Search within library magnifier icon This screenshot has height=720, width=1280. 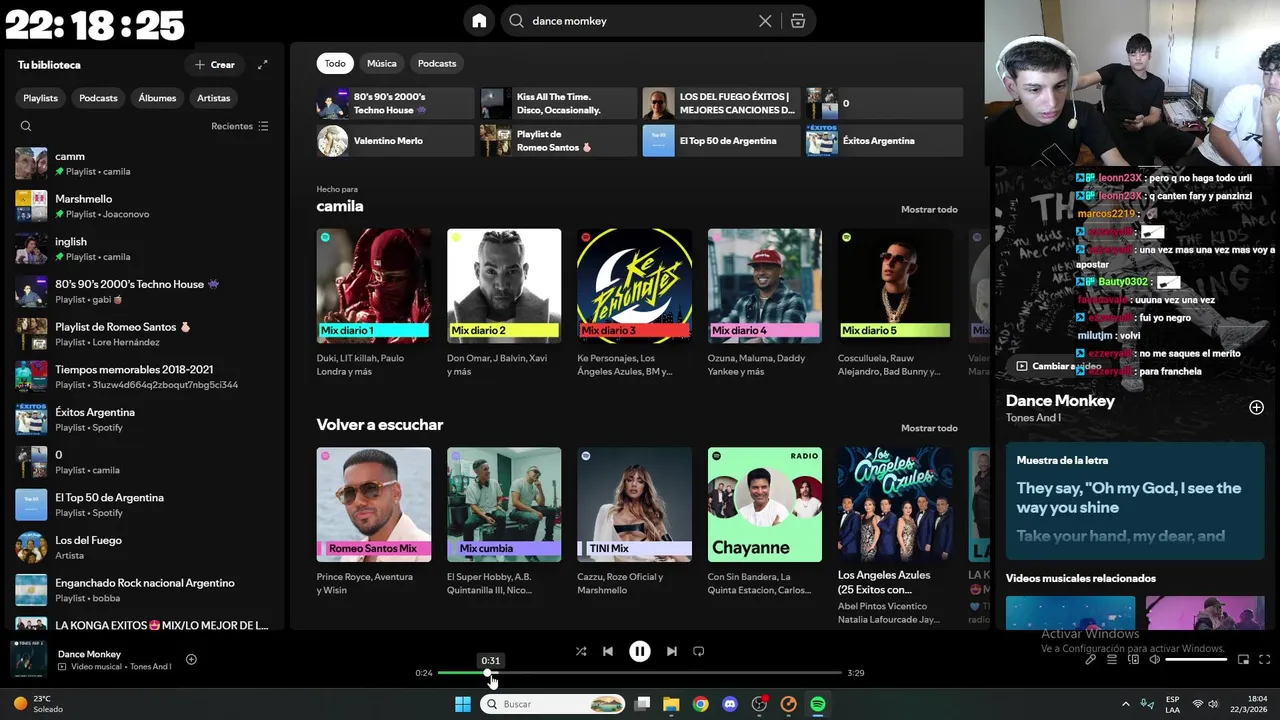point(26,126)
